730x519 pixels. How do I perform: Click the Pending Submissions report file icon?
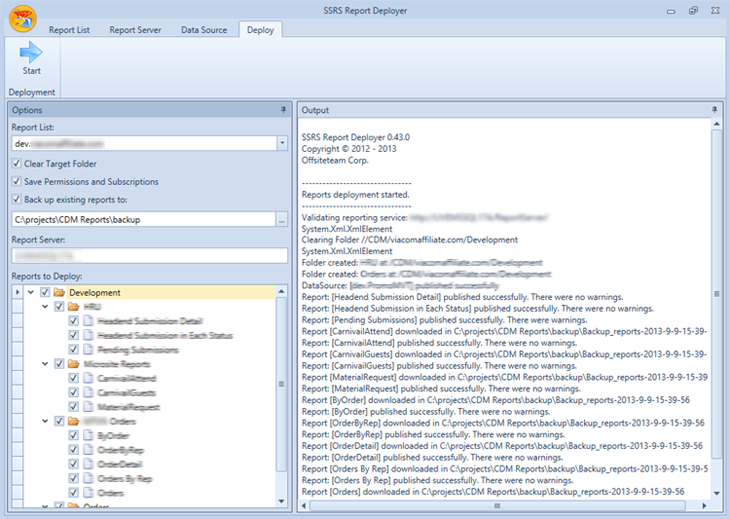pyautogui.click(x=88, y=350)
